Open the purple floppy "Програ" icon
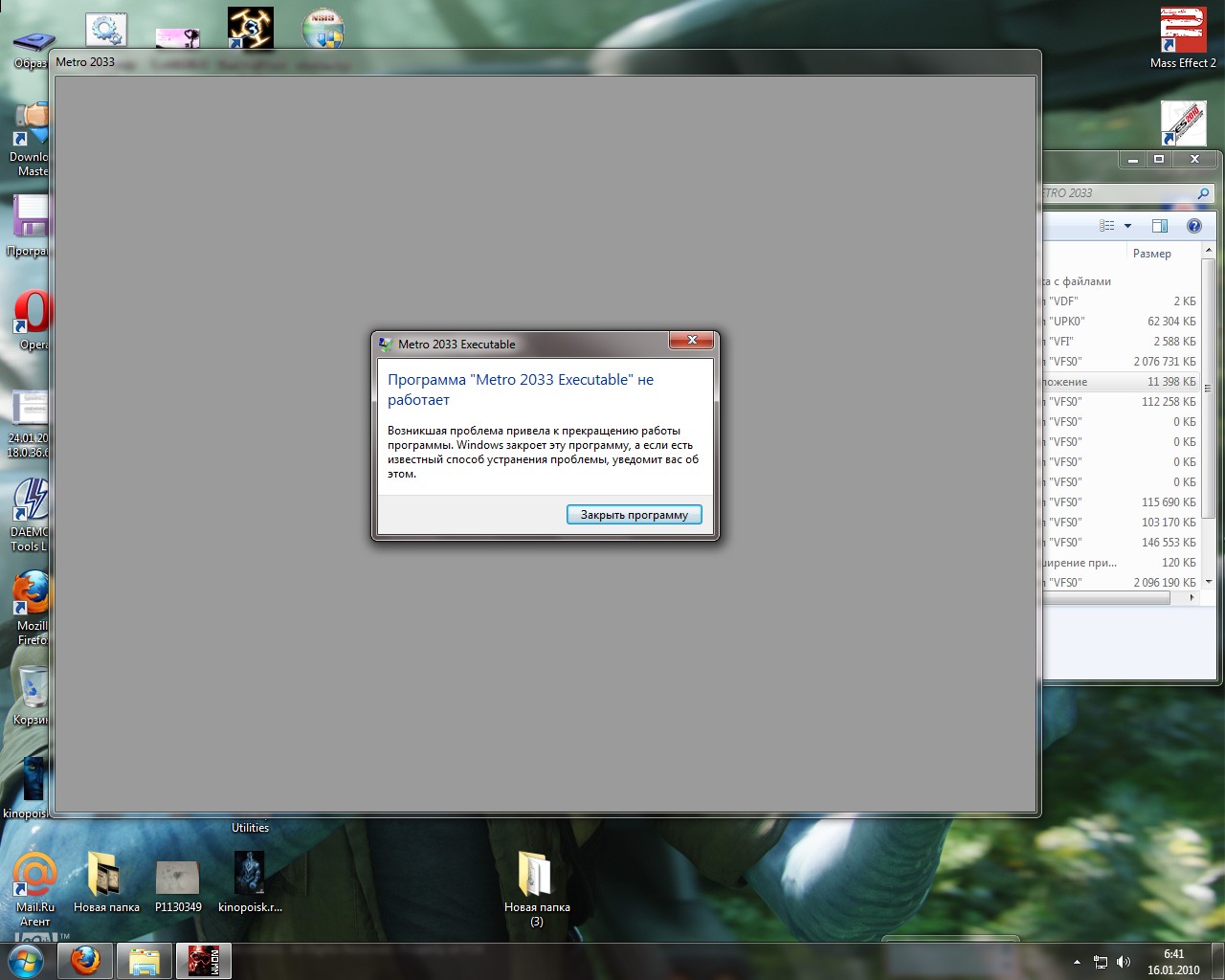Screen dimensions: 1225x980 pyautogui.click(x=31, y=225)
